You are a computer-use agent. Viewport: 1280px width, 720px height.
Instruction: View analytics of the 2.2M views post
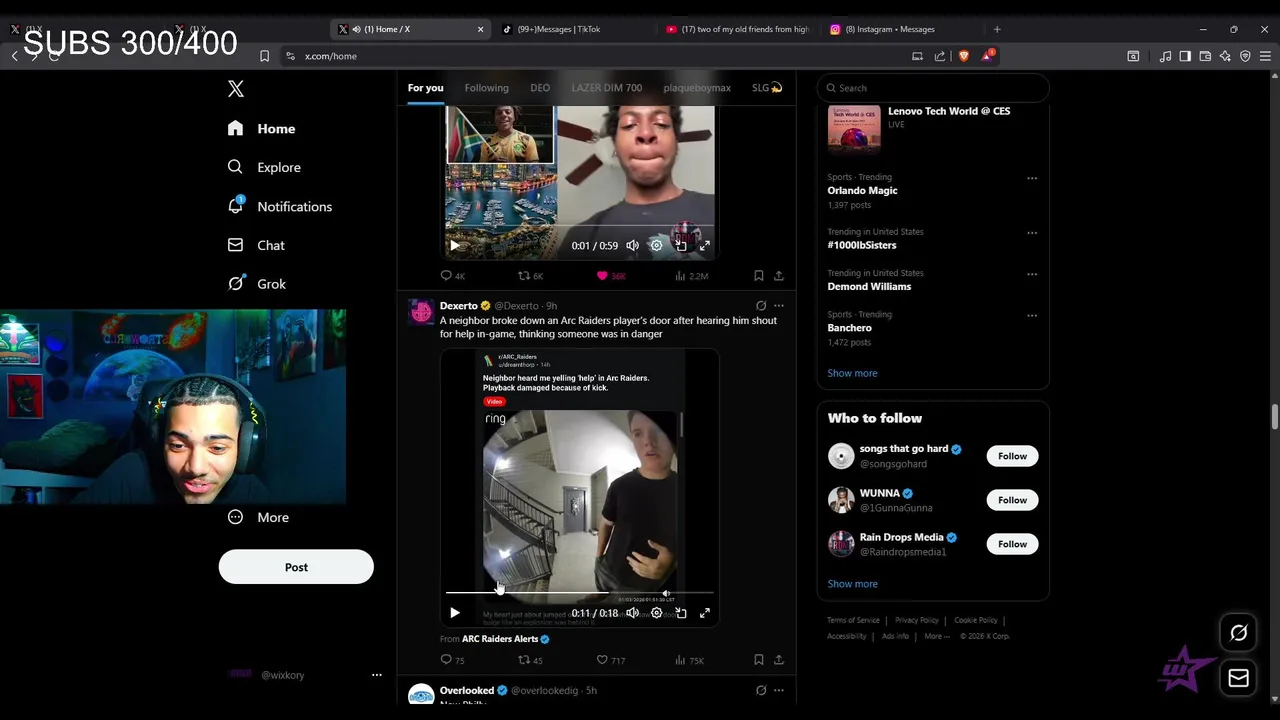691,276
